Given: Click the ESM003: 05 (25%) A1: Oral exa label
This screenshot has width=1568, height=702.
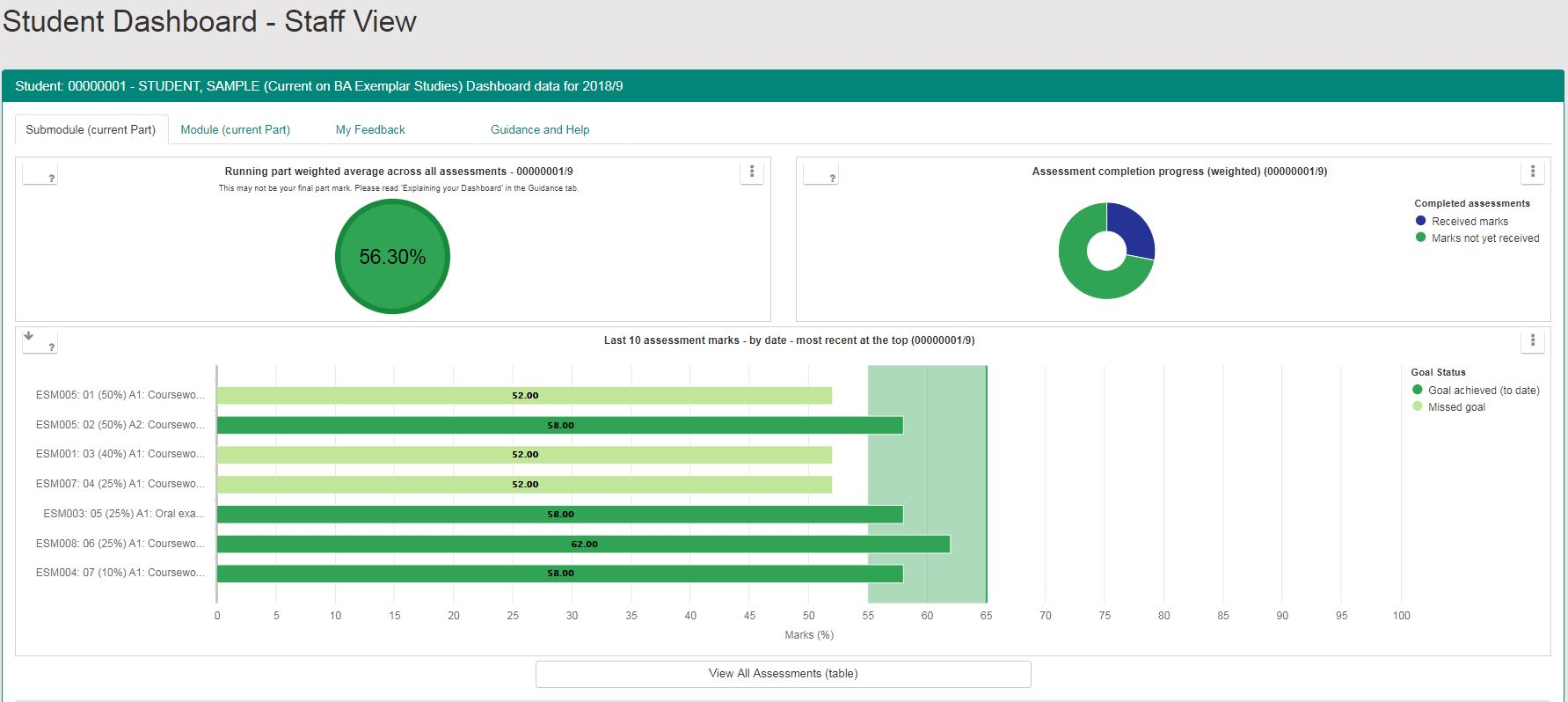Looking at the screenshot, I should [x=124, y=514].
